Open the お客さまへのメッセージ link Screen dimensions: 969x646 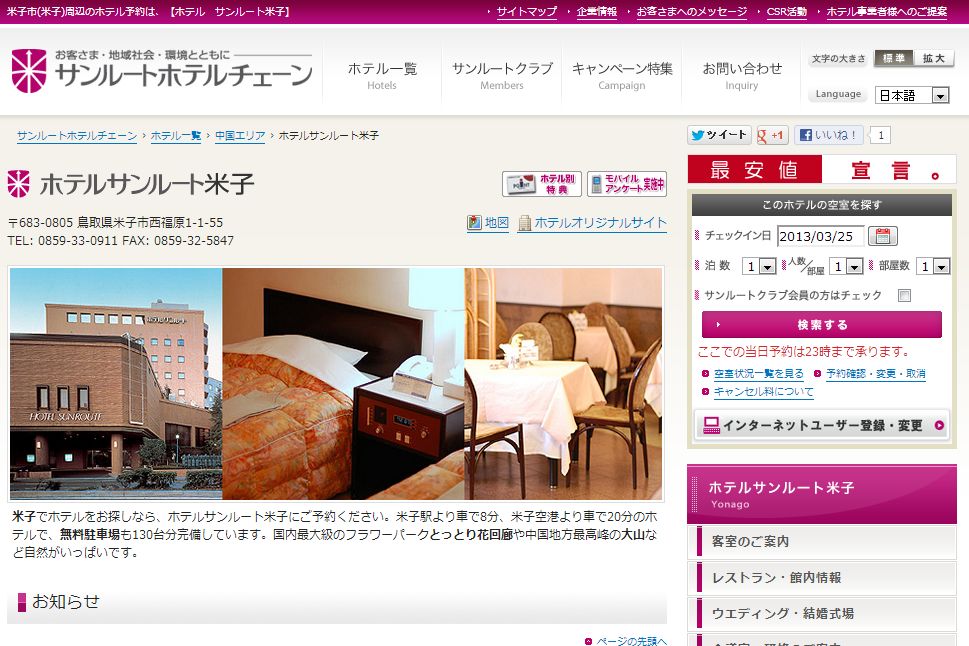tap(692, 12)
